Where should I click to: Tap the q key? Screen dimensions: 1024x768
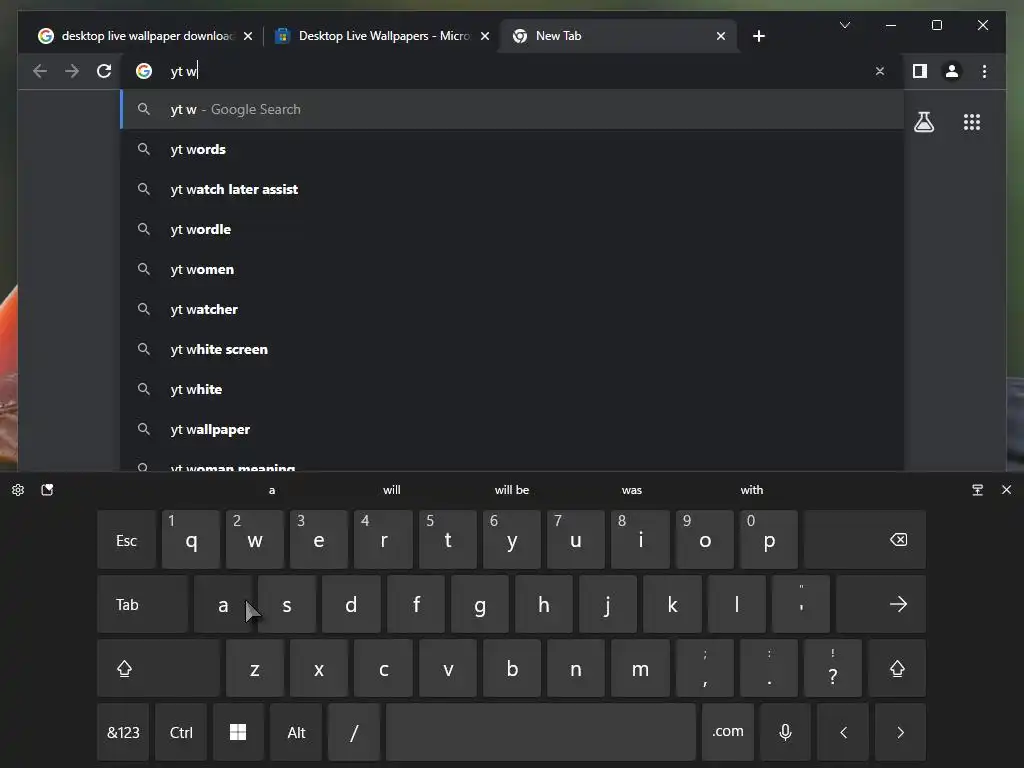click(x=191, y=540)
